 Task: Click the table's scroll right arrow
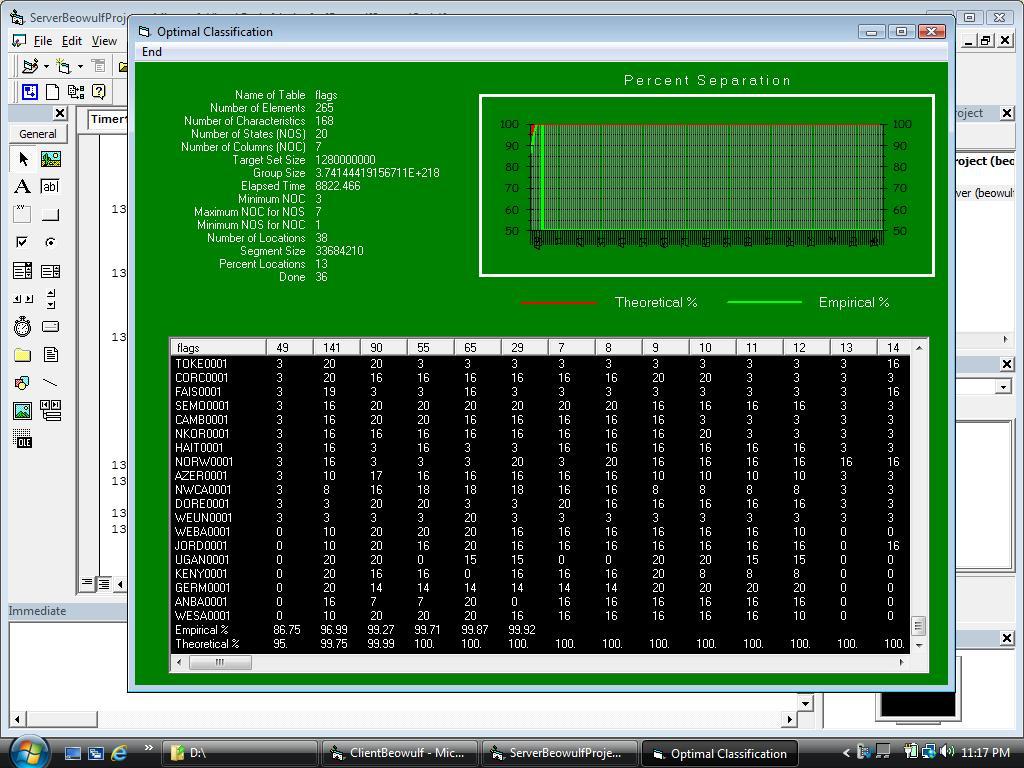(x=902, y=662)
